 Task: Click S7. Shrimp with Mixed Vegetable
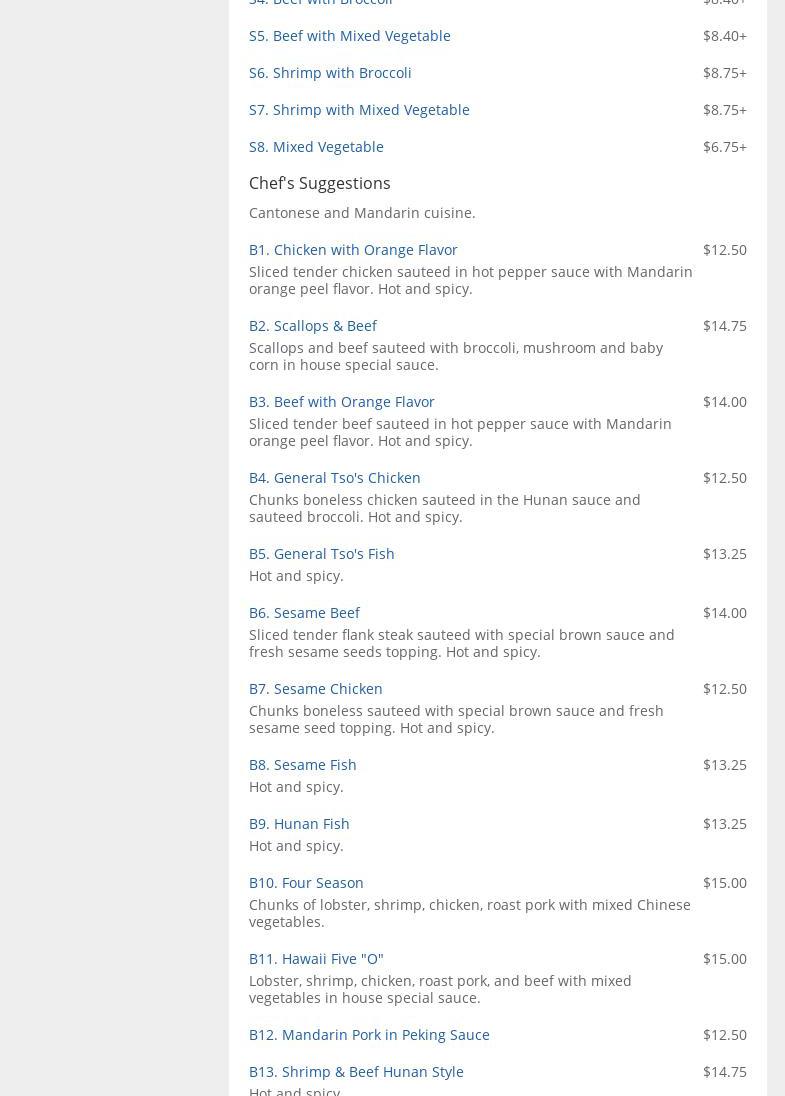(x=359, y=110)
